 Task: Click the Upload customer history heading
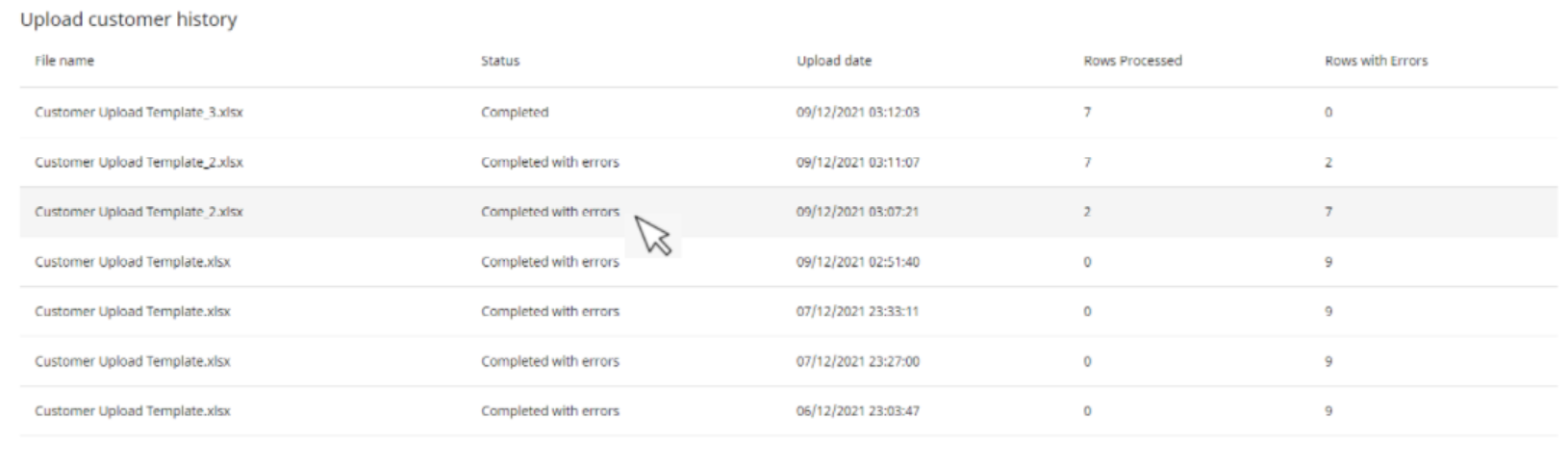click(x=129, y=19)
